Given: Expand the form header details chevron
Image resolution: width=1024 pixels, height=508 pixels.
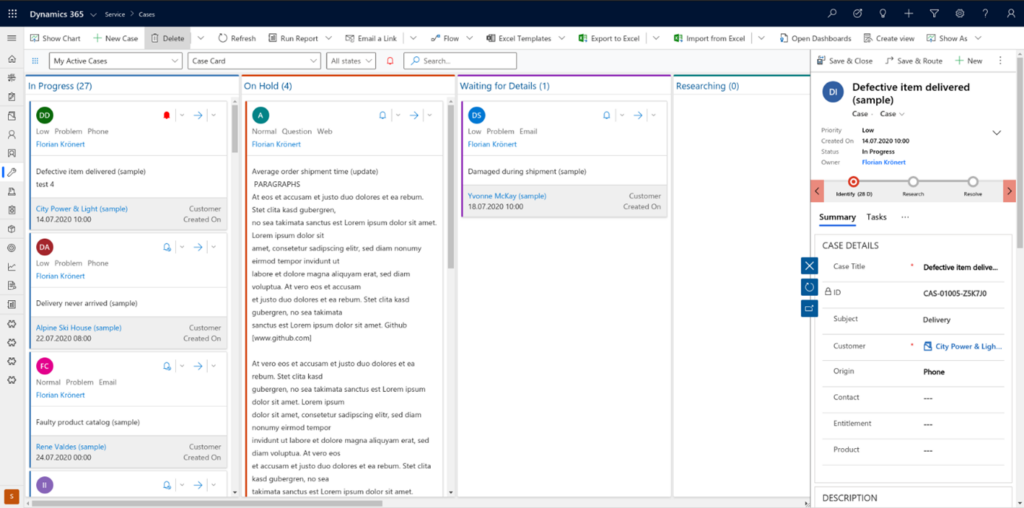Looking at the screenshot, I should (x=997, y=133).
